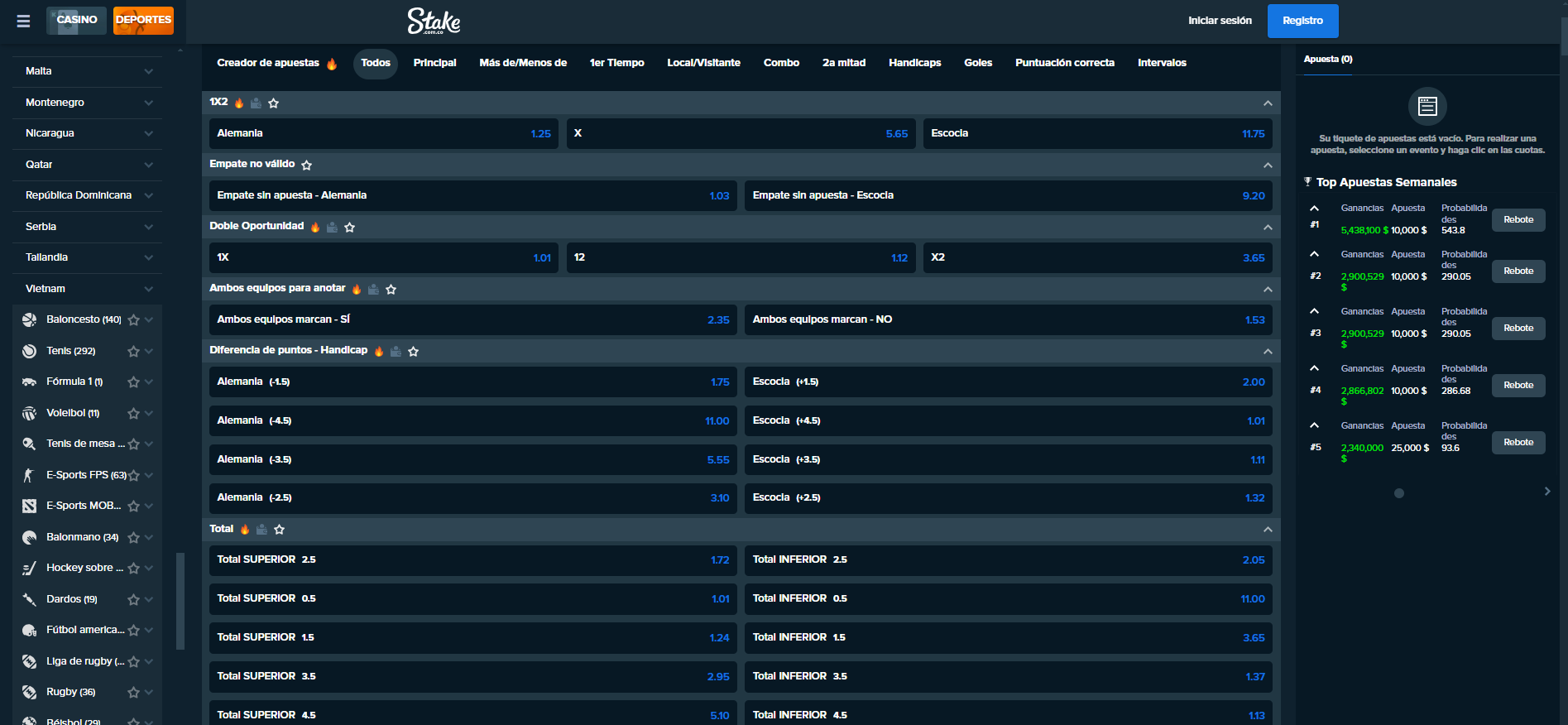The height and width of the screenshot is (725, 1568).
Task: Favorite the 1X2 market with the star
Action: coord(274,103)
